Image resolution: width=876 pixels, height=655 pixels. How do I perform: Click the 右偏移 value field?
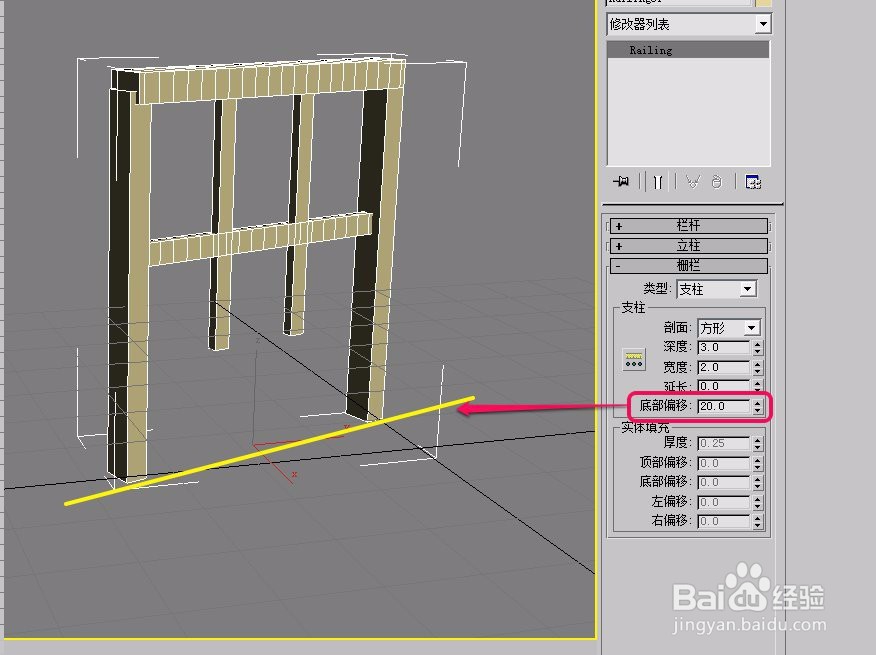(x=723, y=521)
